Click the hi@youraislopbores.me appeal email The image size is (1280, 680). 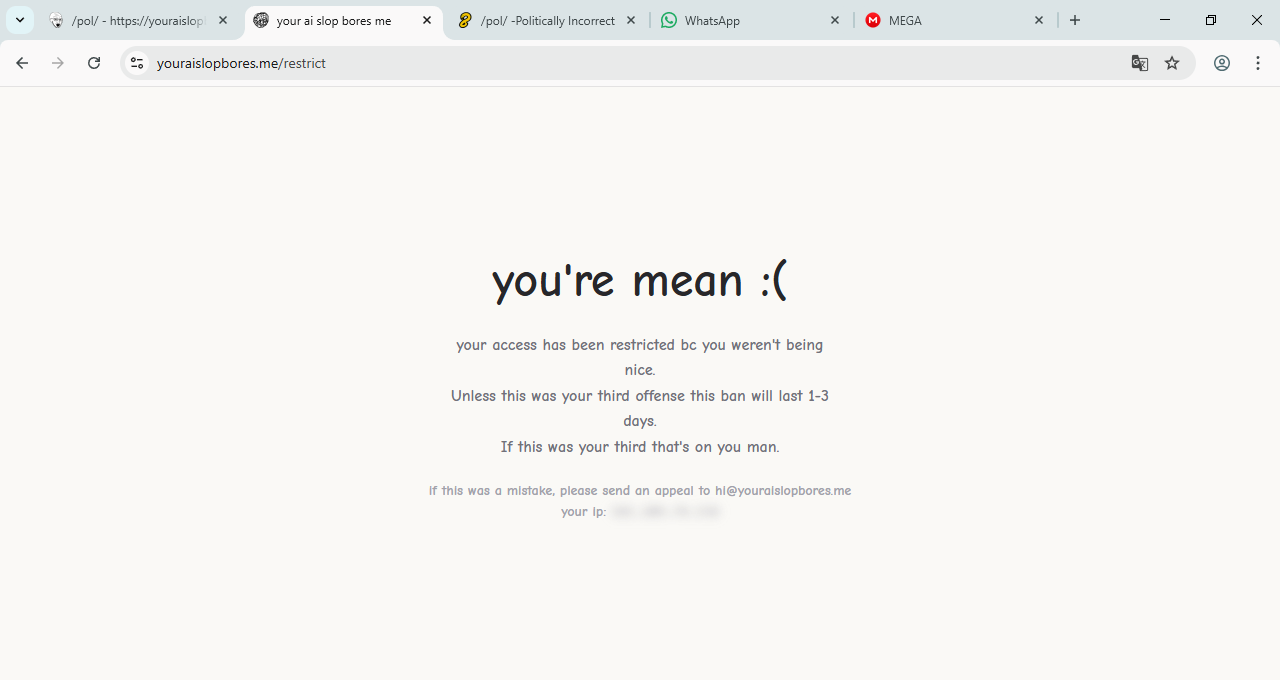coord(783,491)
